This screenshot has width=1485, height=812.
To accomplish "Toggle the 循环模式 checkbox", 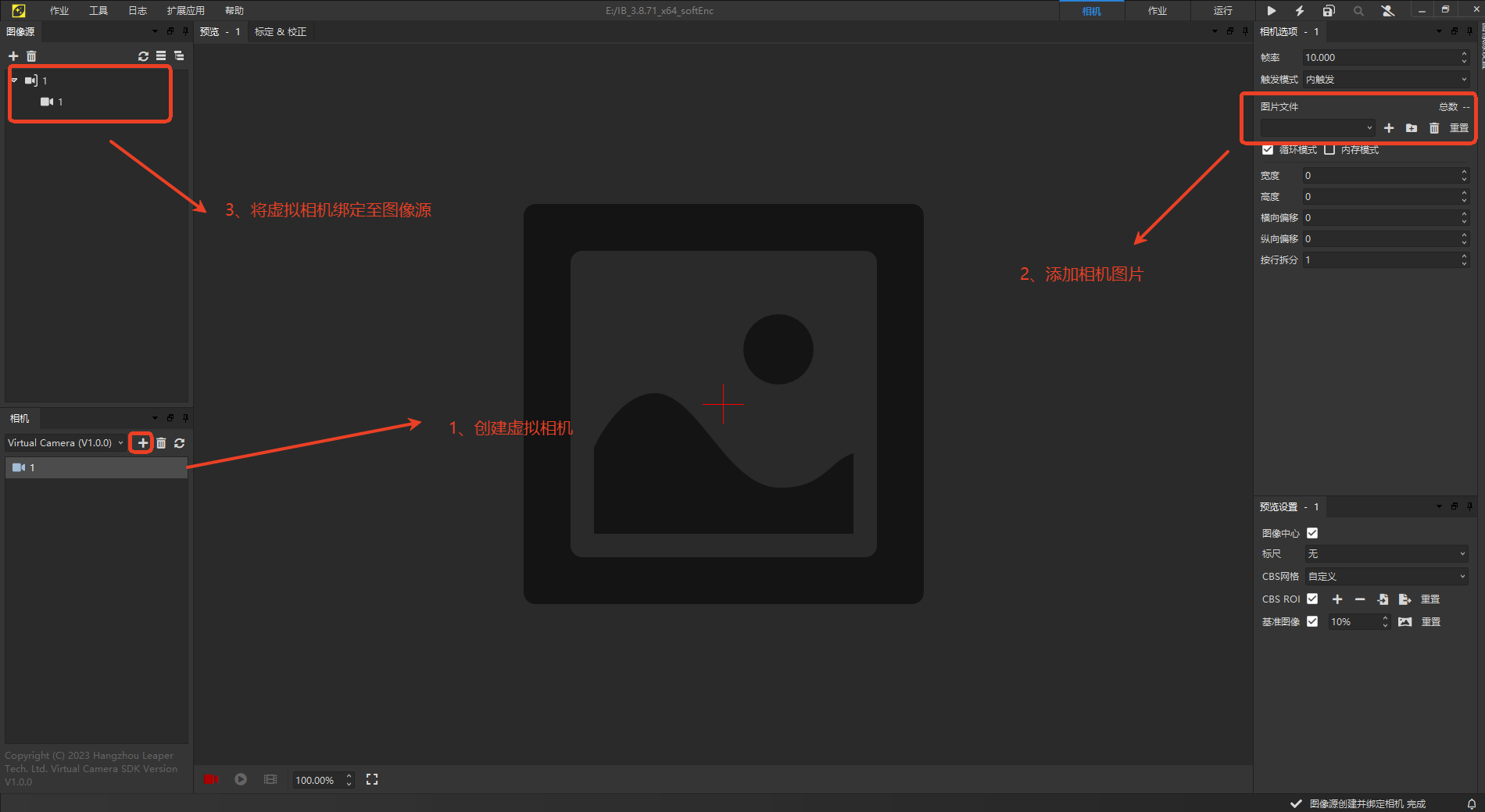I will click(1268, 150).
